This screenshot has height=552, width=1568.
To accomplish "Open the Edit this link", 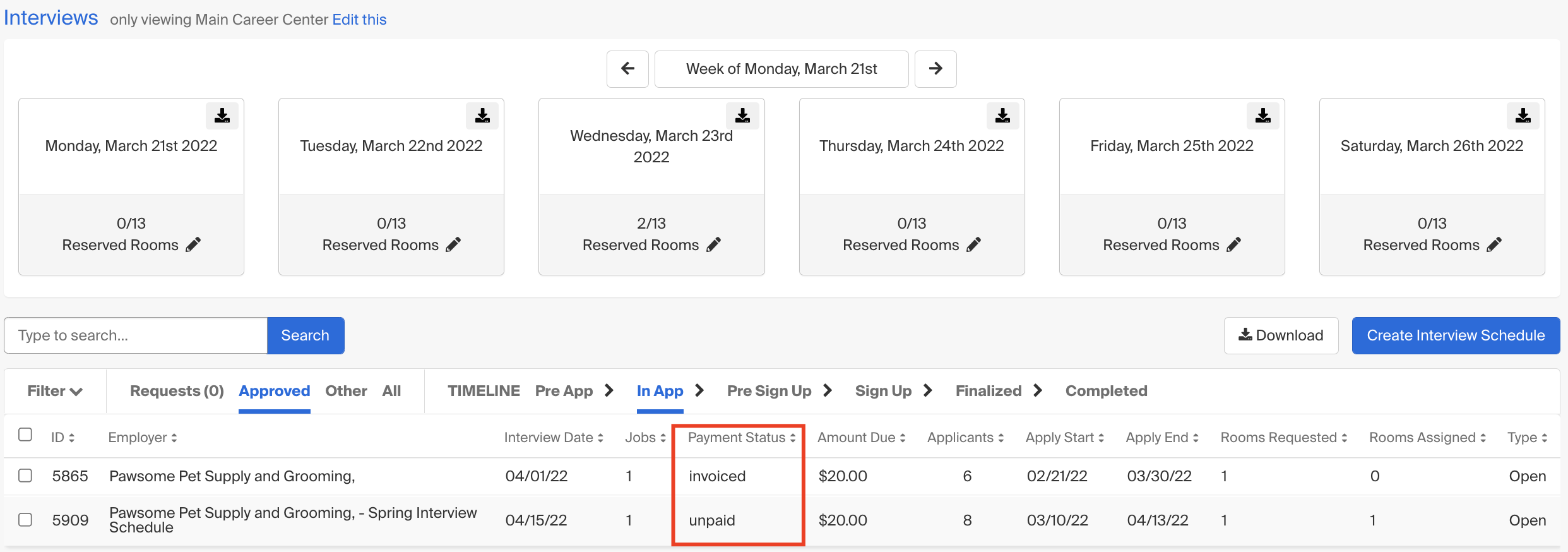I will coord(359,20).
